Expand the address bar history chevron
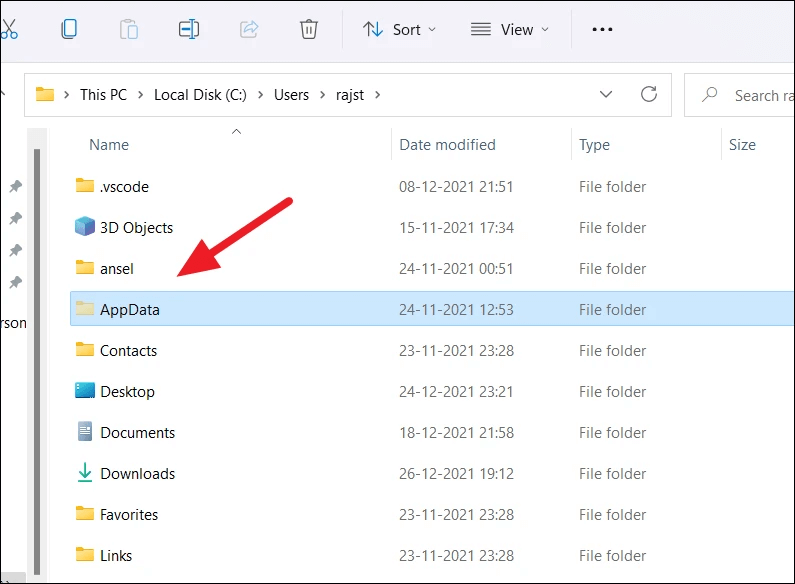Viewport: 795px width, 584px height. coord(606,95)
